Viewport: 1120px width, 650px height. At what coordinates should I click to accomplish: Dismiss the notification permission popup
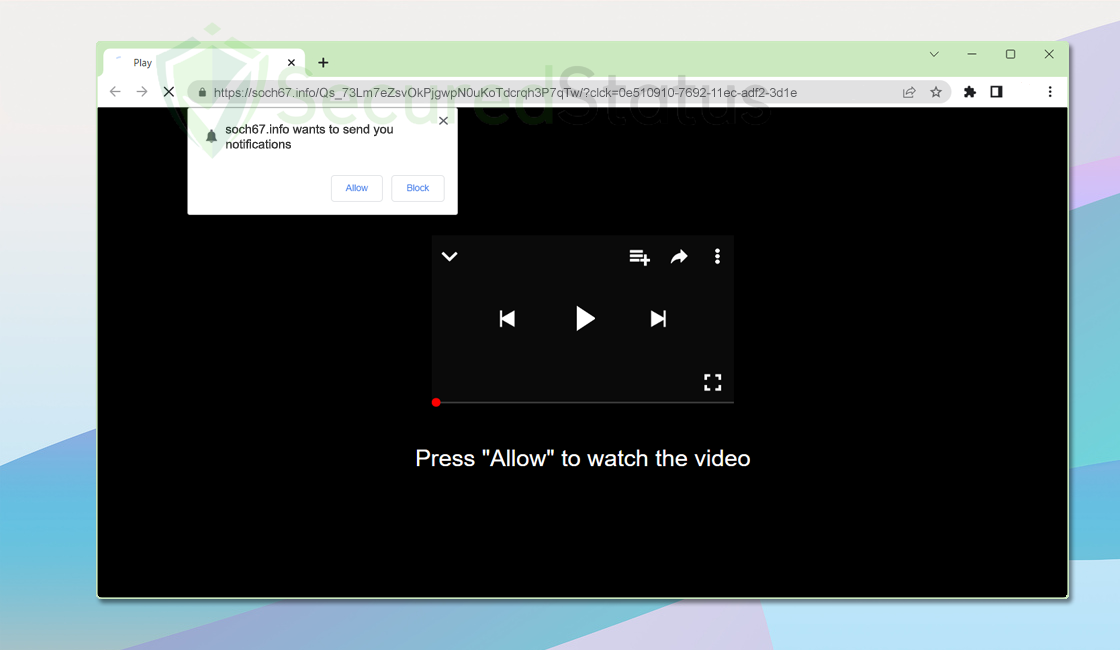444,121
